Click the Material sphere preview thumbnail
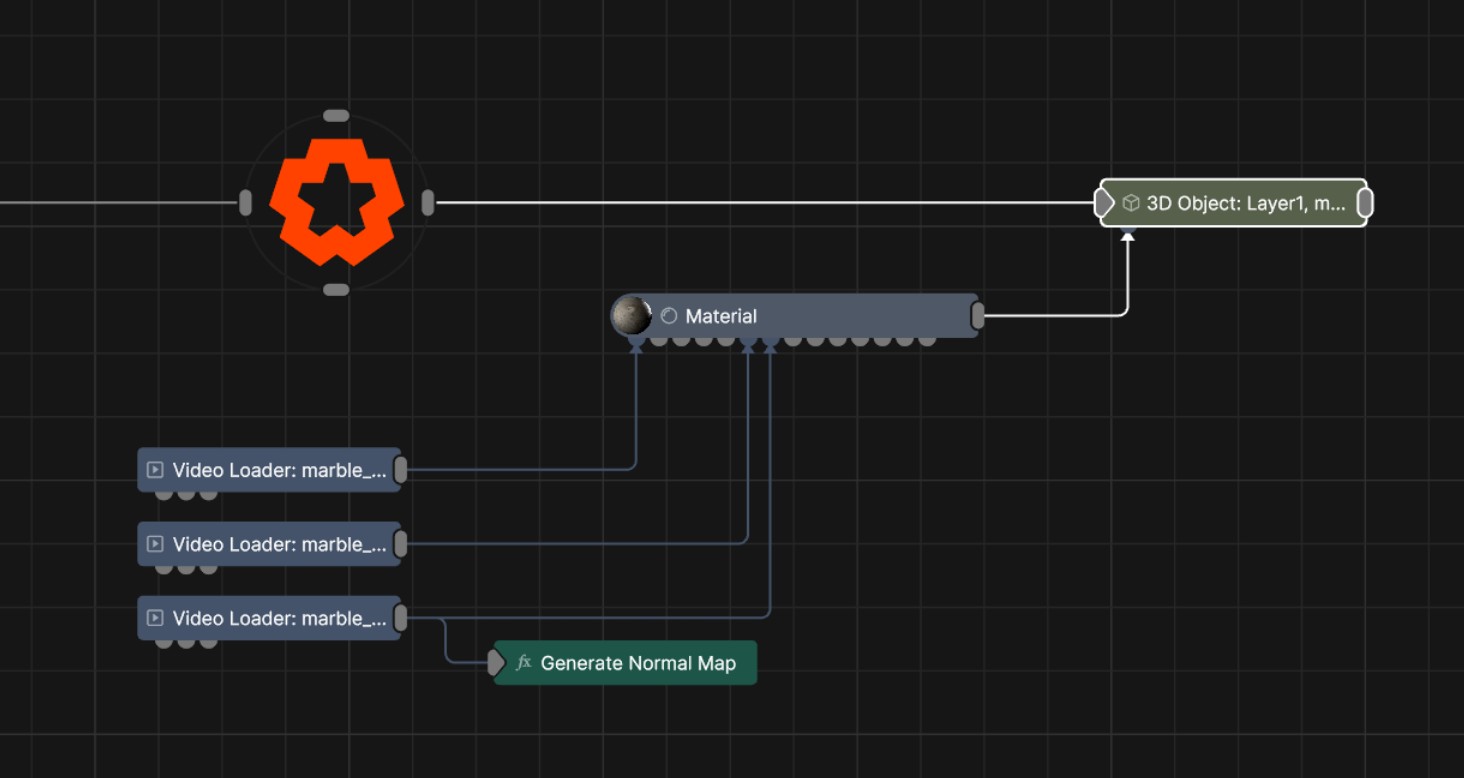The width and height of the screenshot is (1464, 778). click(631, 315)
